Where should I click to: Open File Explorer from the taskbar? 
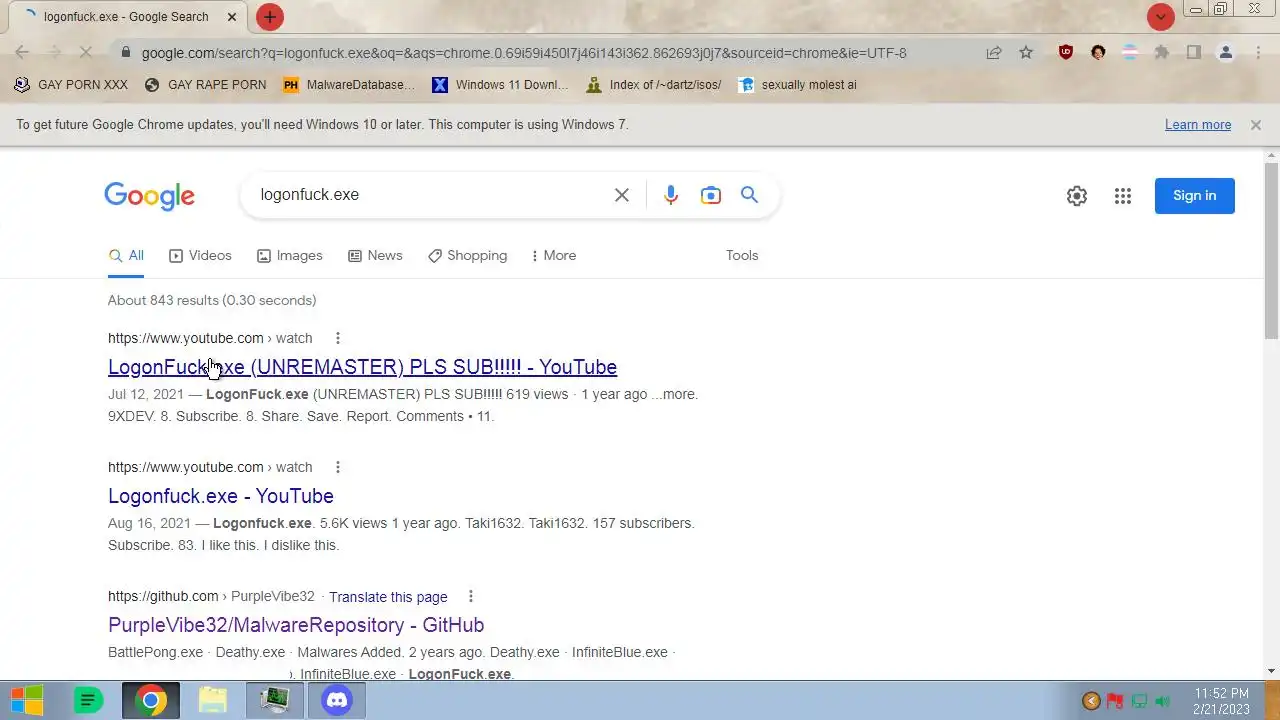pyautogui.click(x=213, y=700)
